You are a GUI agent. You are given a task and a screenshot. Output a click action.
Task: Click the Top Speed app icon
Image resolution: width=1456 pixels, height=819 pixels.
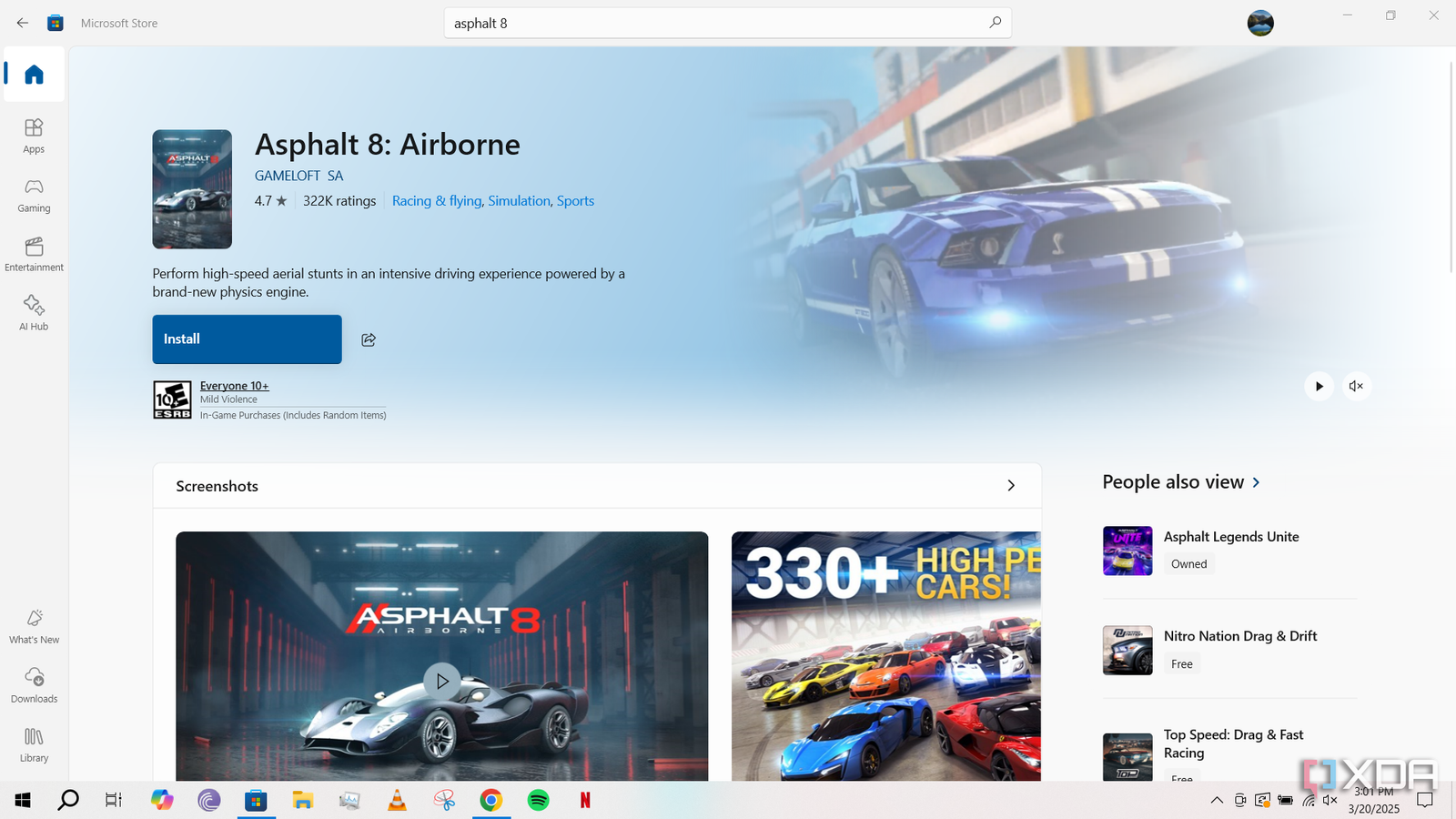click(1127, 757)
